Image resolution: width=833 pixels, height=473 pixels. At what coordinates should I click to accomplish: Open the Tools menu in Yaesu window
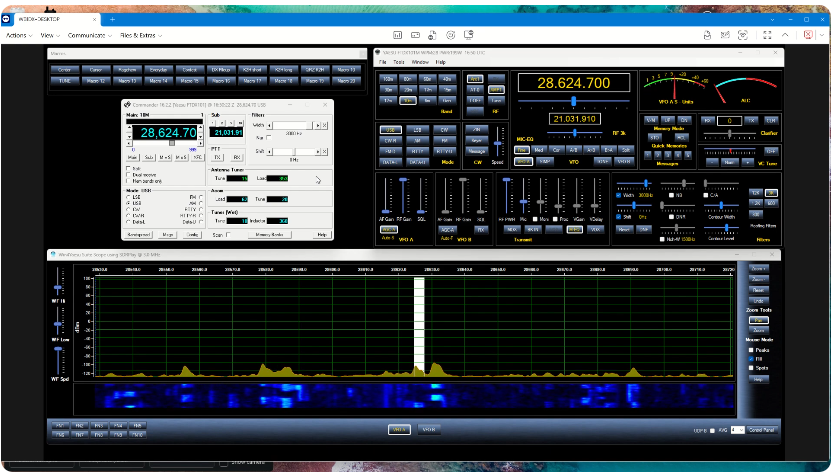[398, 62]
